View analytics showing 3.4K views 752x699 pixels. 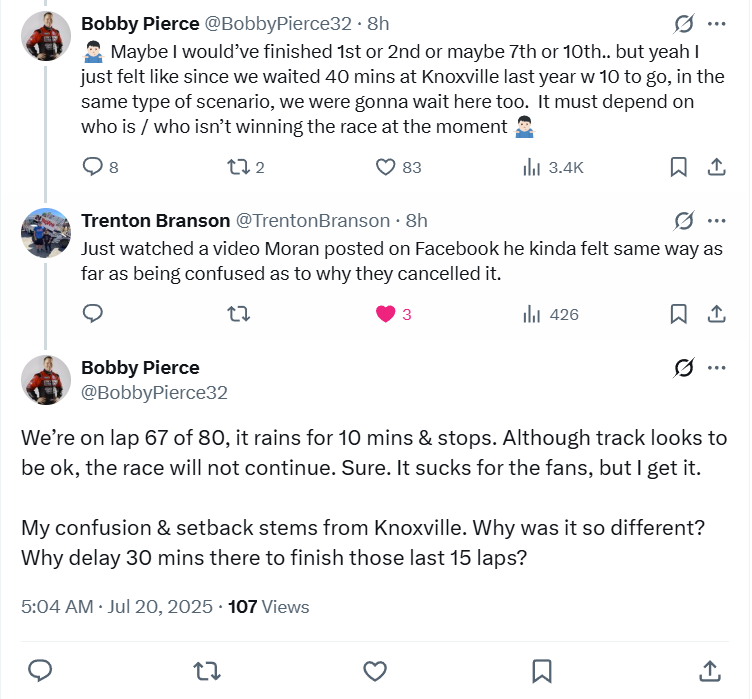pos(532,168)
